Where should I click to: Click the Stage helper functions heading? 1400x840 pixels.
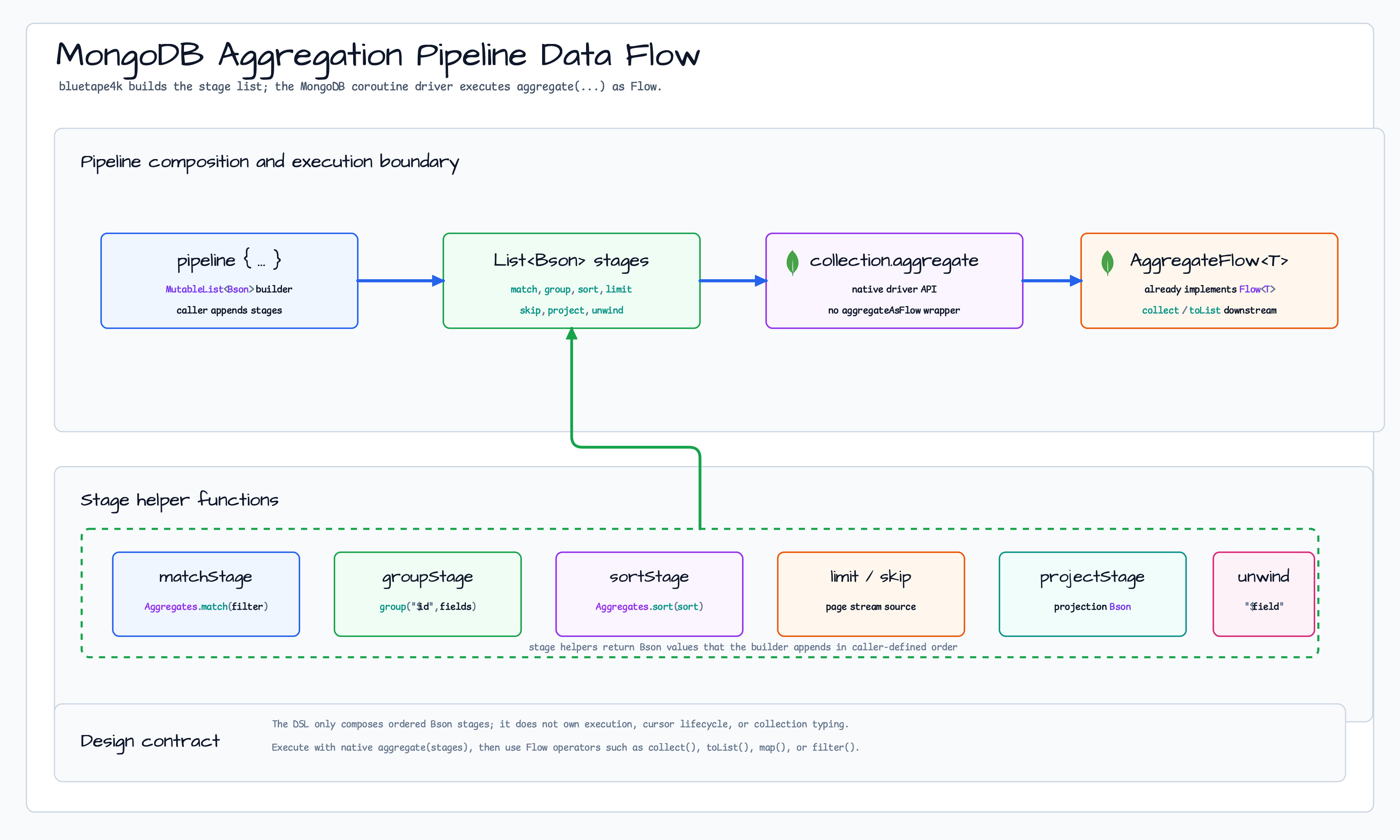click(x=179, y=500)
